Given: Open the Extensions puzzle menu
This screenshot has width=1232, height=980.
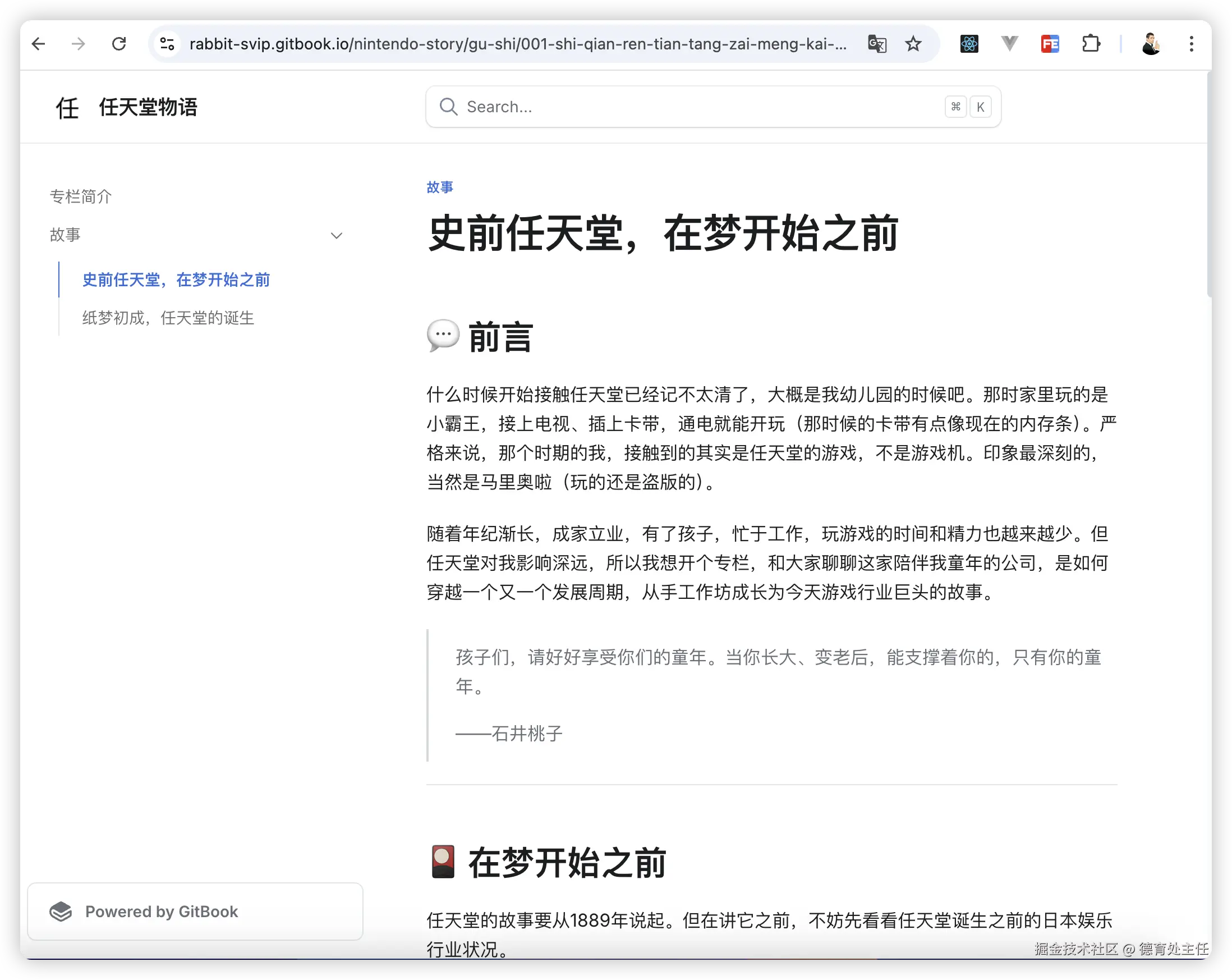Looking at the screenshot, I should [1091, 44].
